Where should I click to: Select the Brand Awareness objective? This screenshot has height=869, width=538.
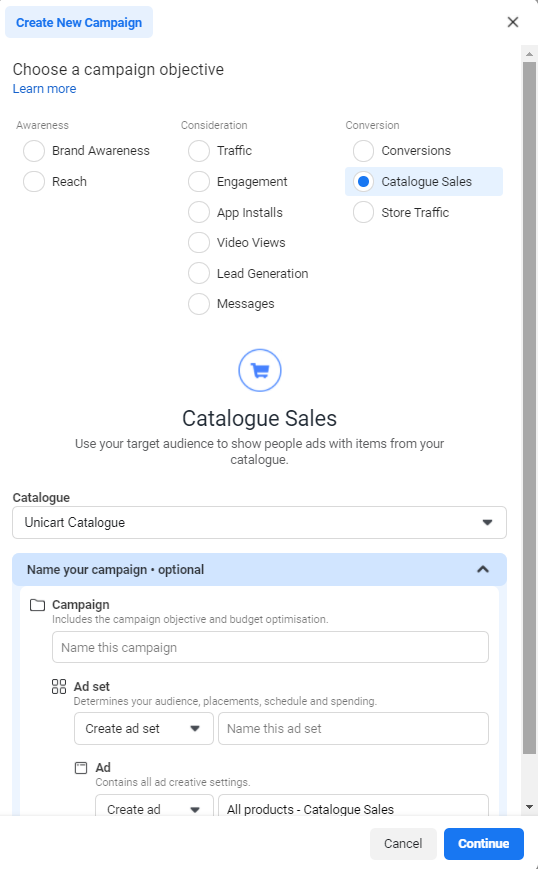[34, 151]
